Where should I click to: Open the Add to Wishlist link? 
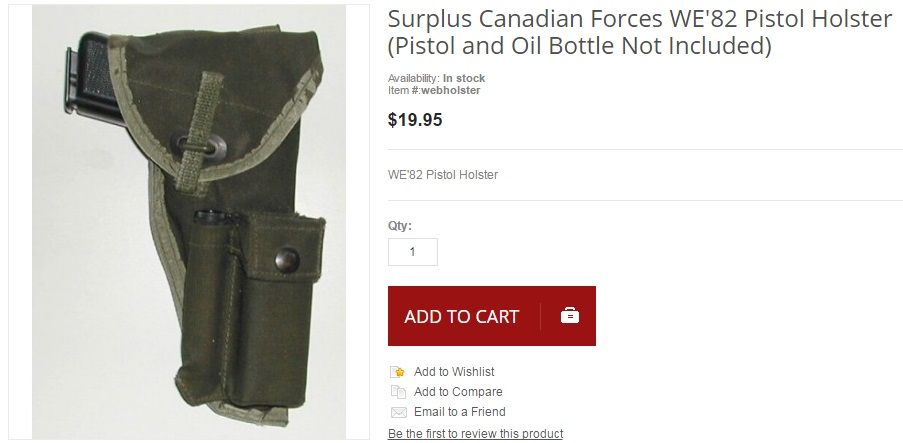[454, 372]
